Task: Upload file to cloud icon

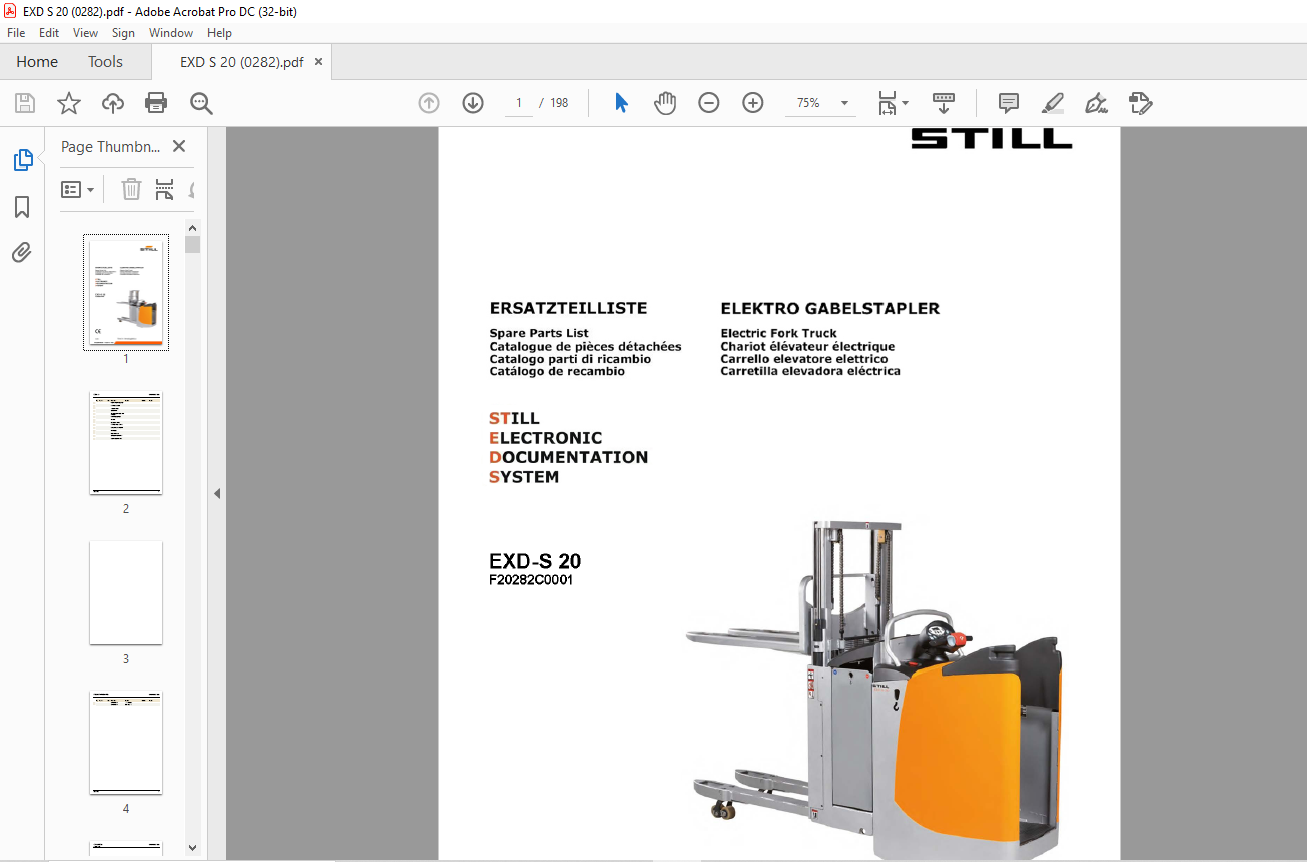Action: (x=113, y=103)
